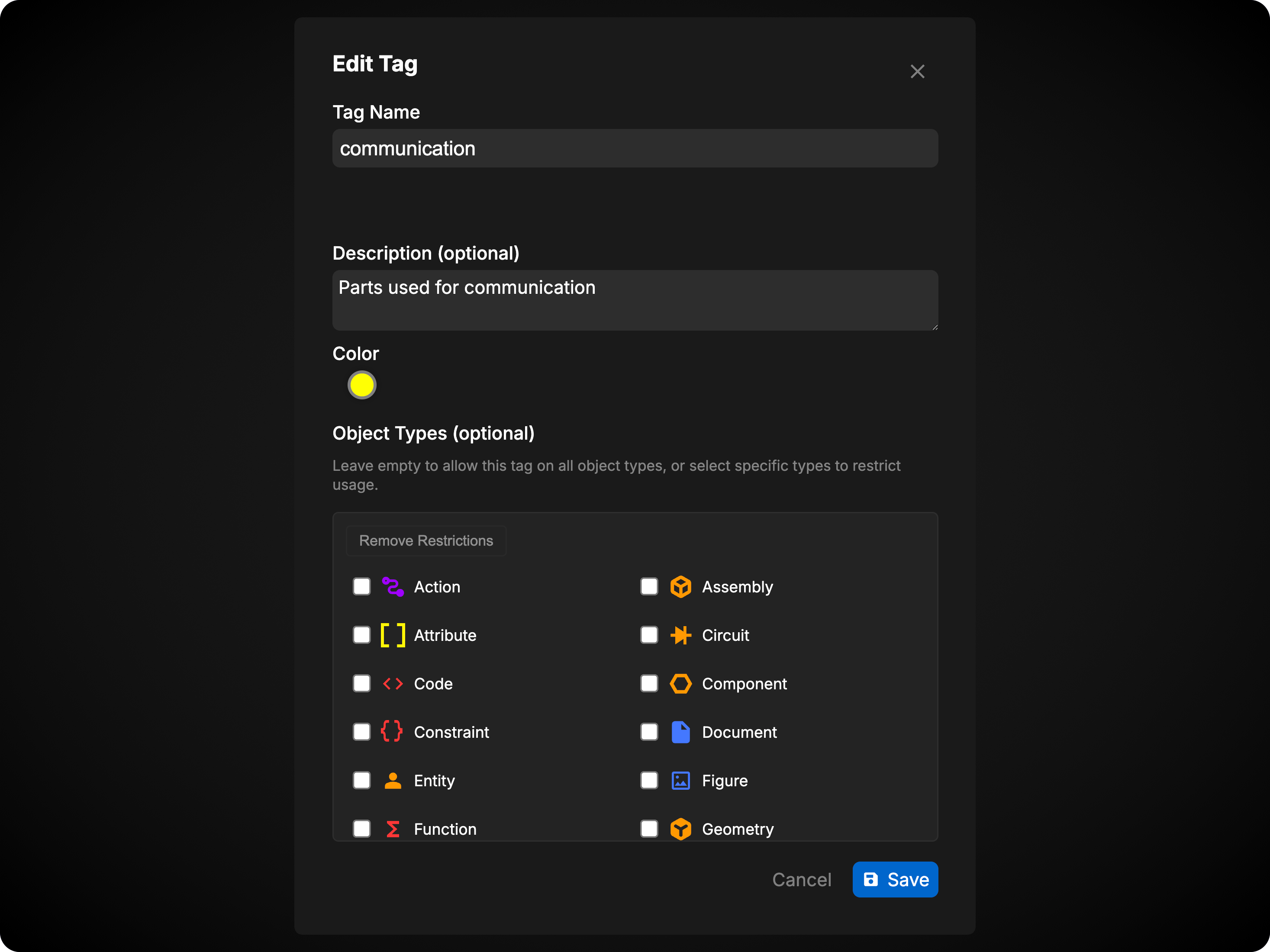
Task: Select the Geometry checkbox
Action: tap(649, 829)
